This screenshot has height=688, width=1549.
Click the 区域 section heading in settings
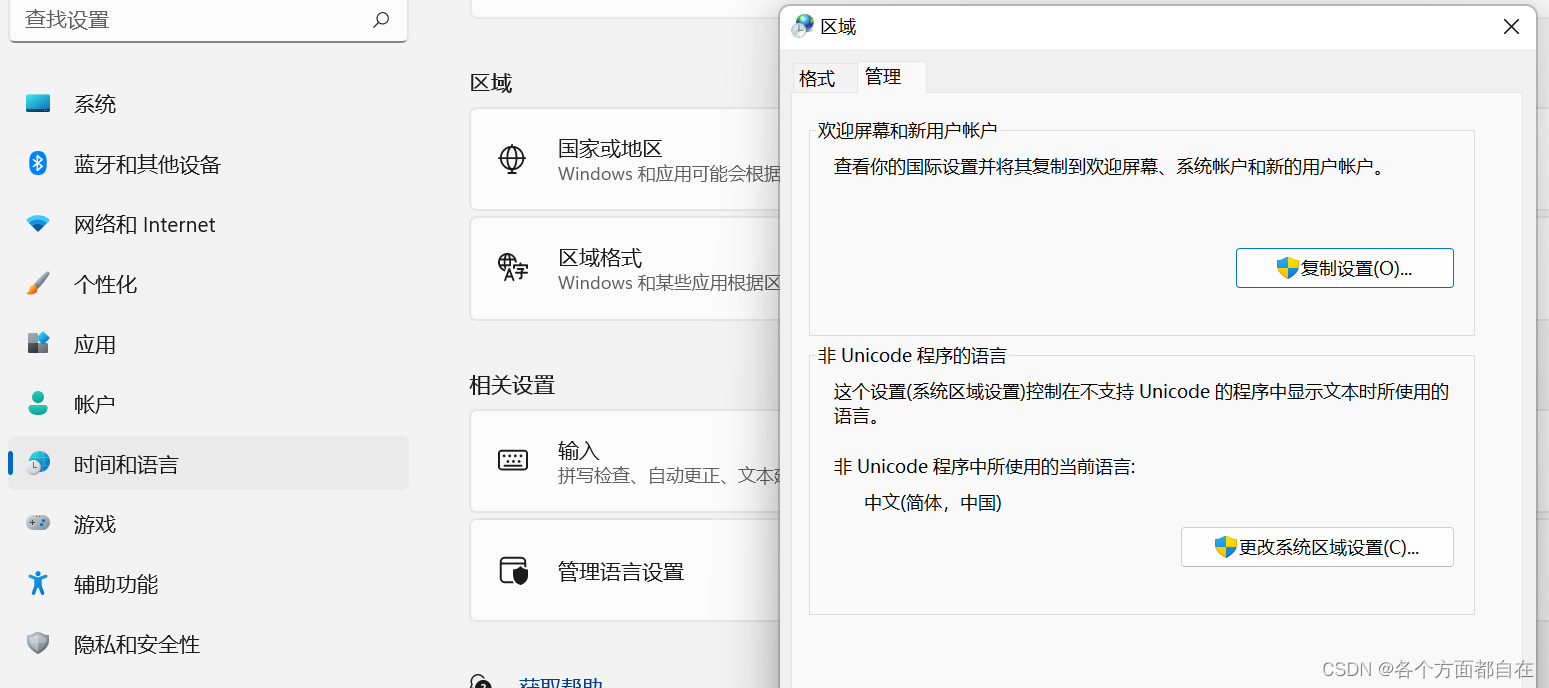coord(491,83)
